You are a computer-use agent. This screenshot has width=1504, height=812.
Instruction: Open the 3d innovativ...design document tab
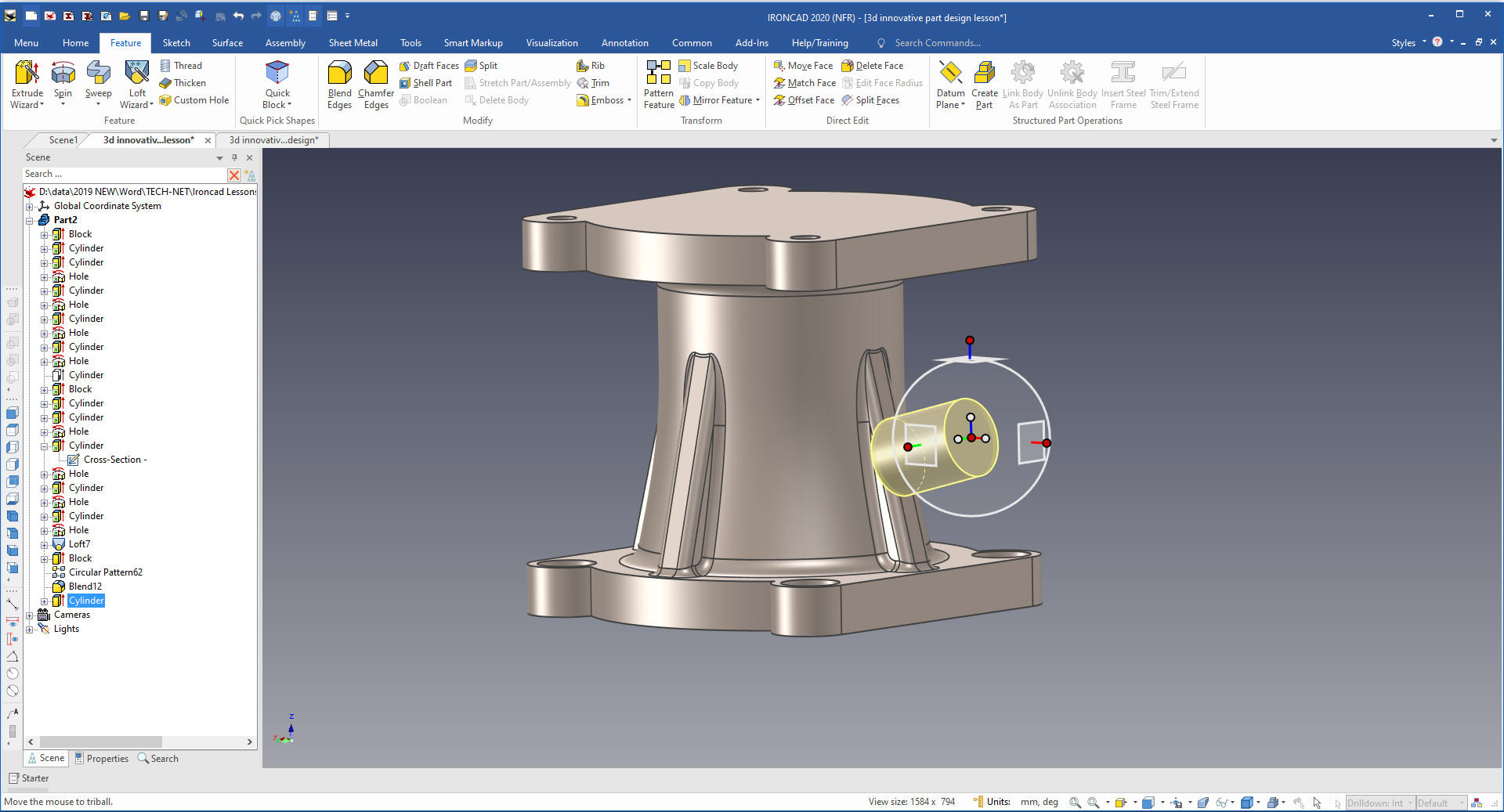273,140
